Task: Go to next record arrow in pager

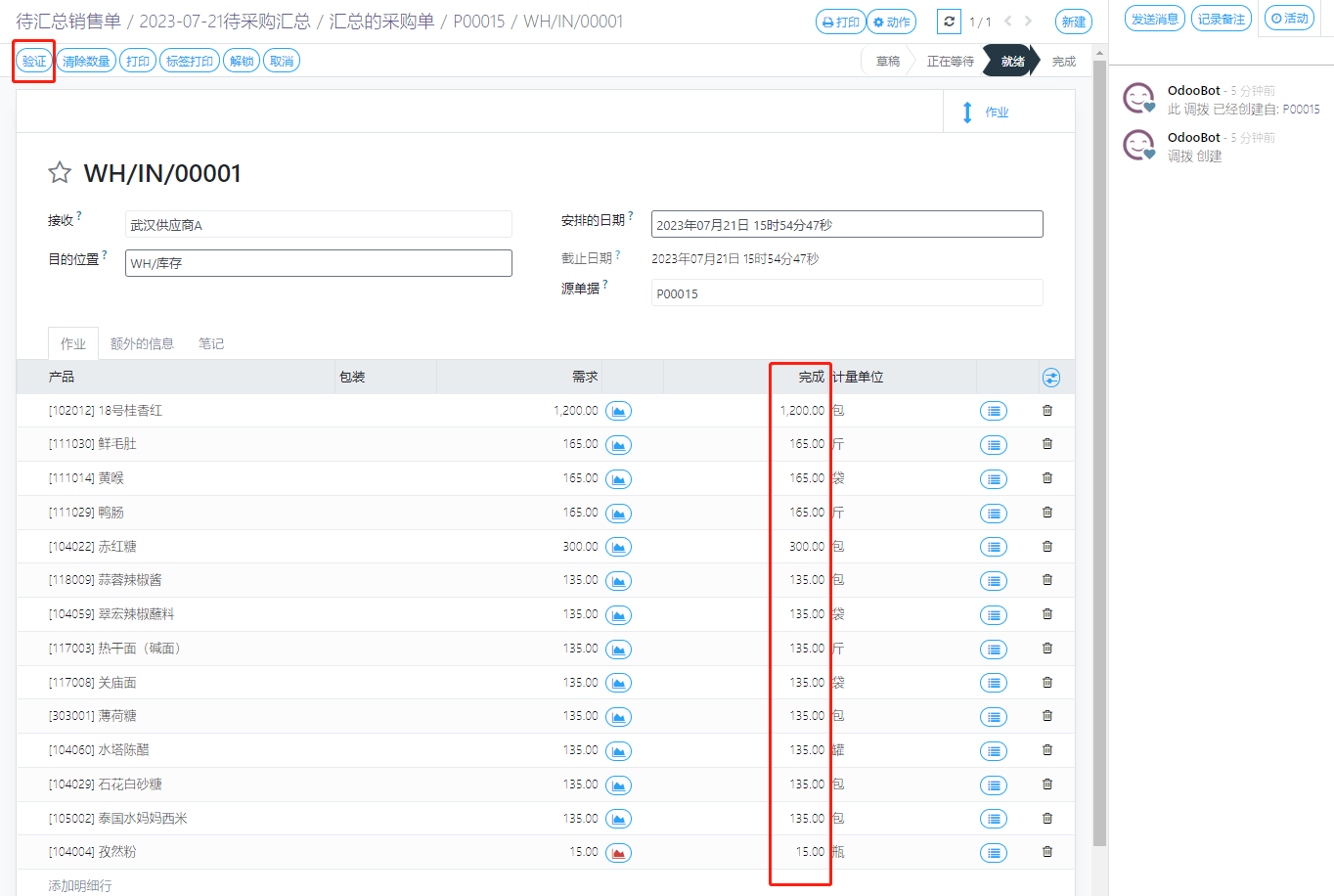Action: (1028, 22)
